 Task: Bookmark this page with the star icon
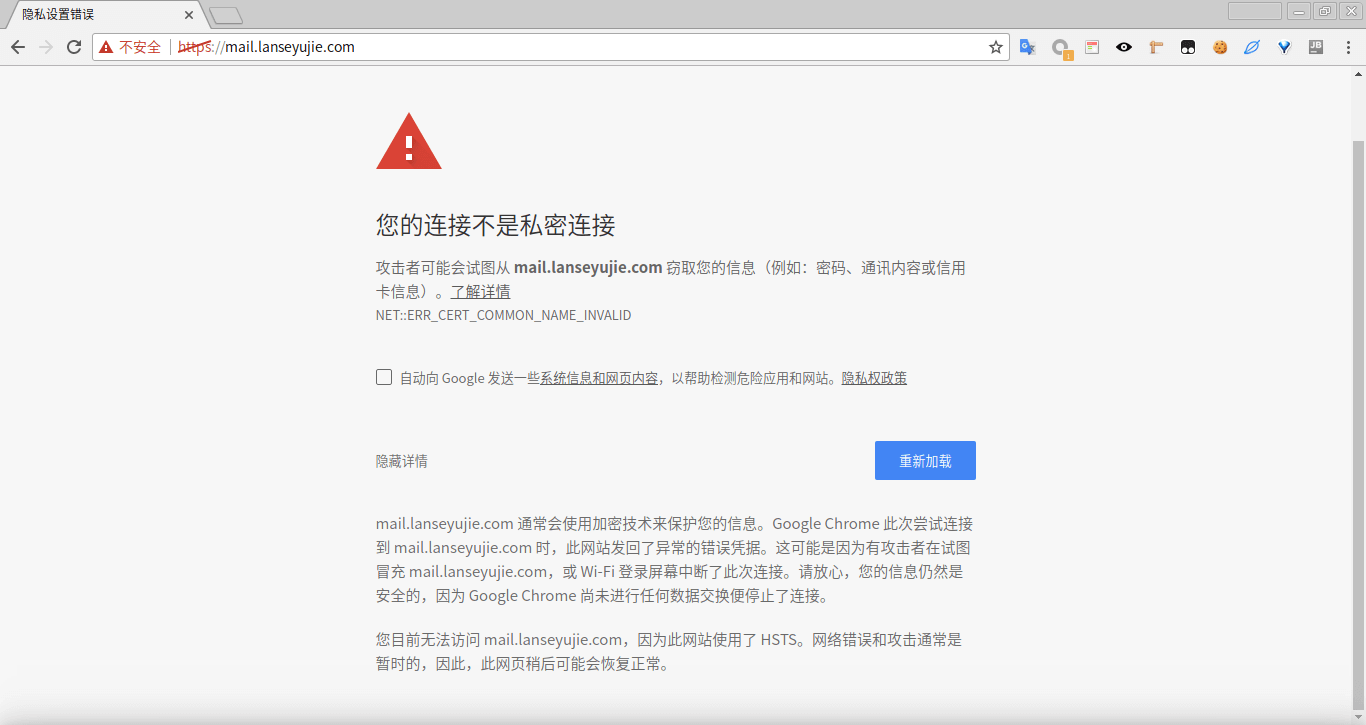pos(996,47)
